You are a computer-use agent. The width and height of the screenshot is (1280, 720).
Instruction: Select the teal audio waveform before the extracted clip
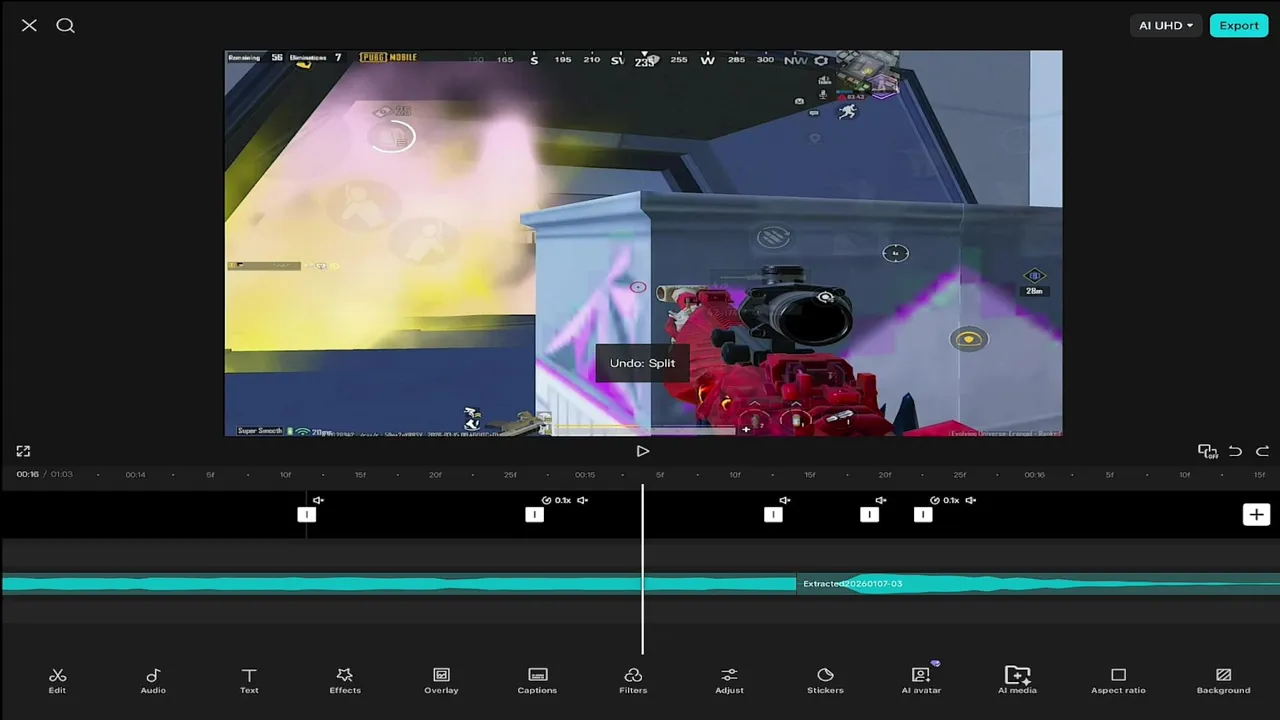(x=399, y=584)
